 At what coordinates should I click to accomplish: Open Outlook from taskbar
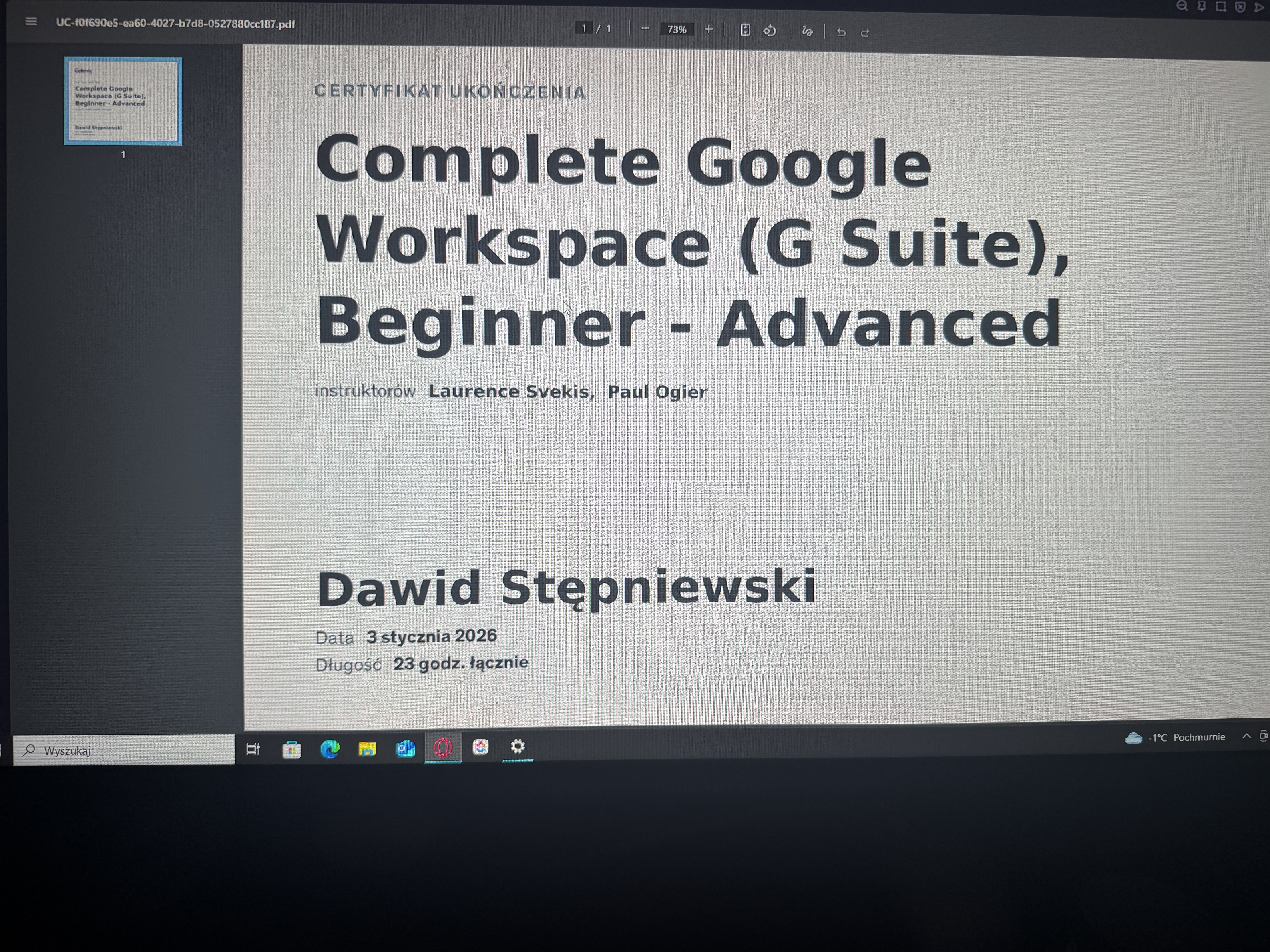coord(405,748)
